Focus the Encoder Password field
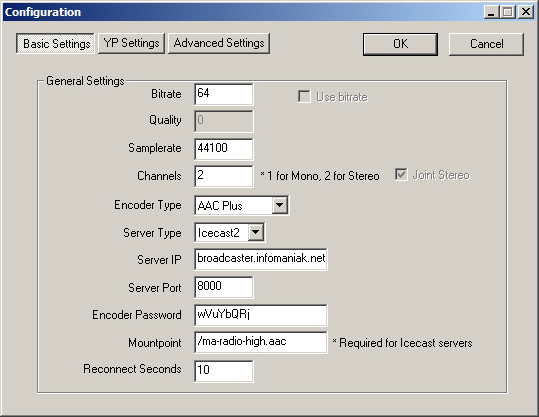The width and height of the screenshot is (539, 417). point(261,315)
